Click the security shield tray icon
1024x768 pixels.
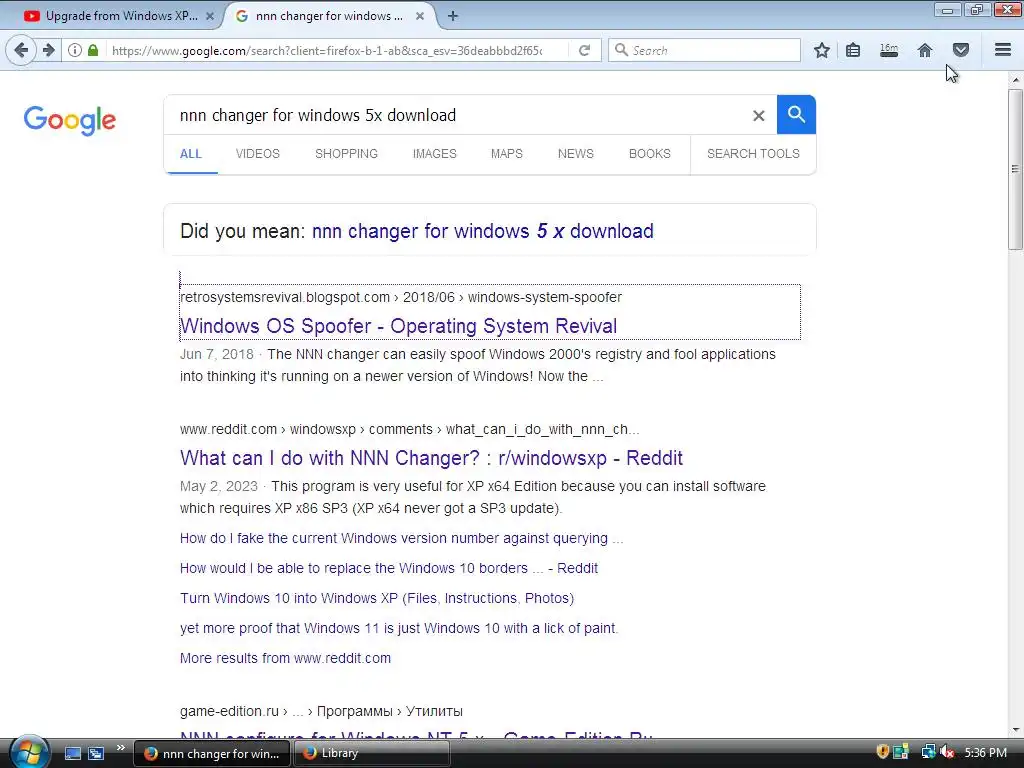click(882, 752)
